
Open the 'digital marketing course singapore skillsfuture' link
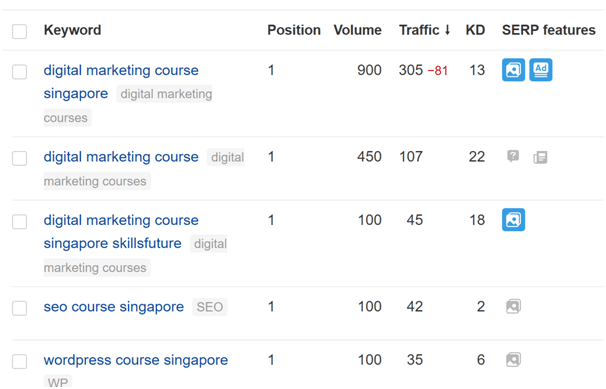[x=121, y=231]
